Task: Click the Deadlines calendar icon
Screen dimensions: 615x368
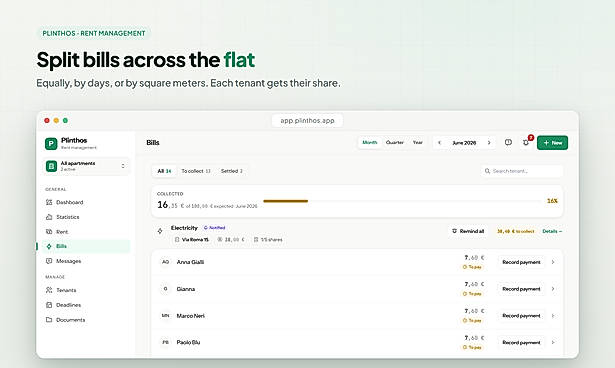Action: [49, 305]
